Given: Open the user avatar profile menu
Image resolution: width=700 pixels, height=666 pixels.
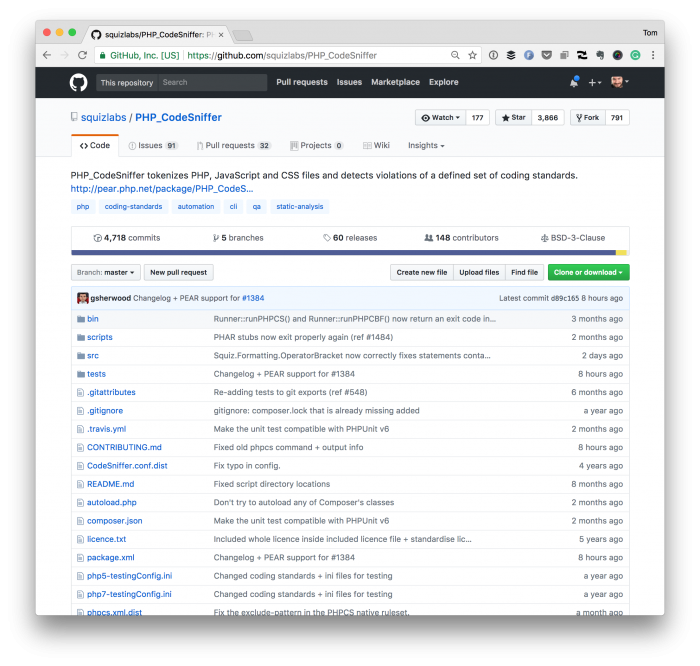Looking at the screenshot, I should 620,82.
